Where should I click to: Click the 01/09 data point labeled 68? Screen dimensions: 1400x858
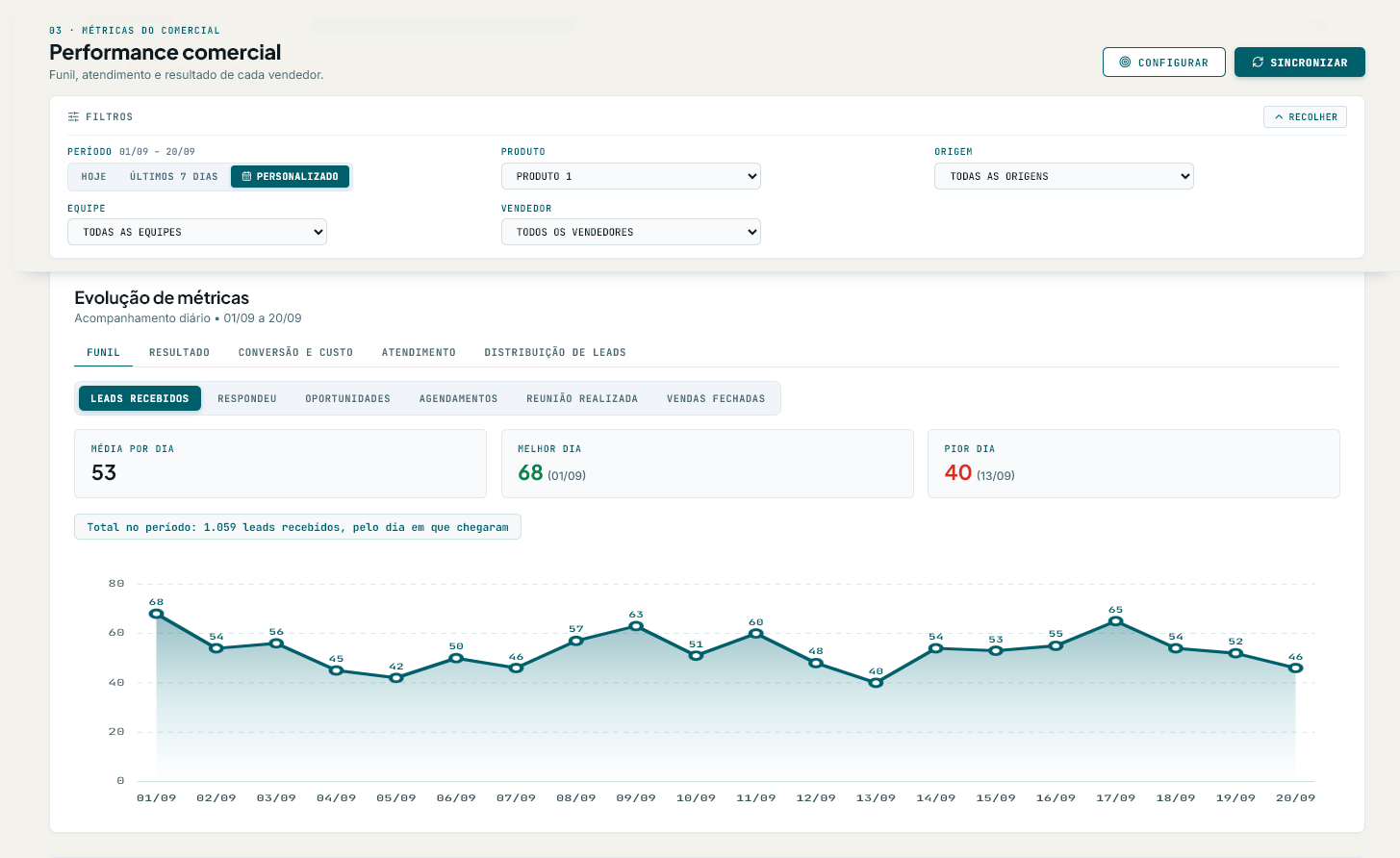[156, 614]
